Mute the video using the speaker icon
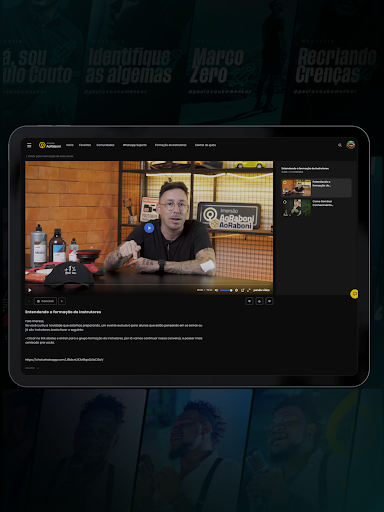Viewport: 384px width, 512px height. (x=216, y=290)
